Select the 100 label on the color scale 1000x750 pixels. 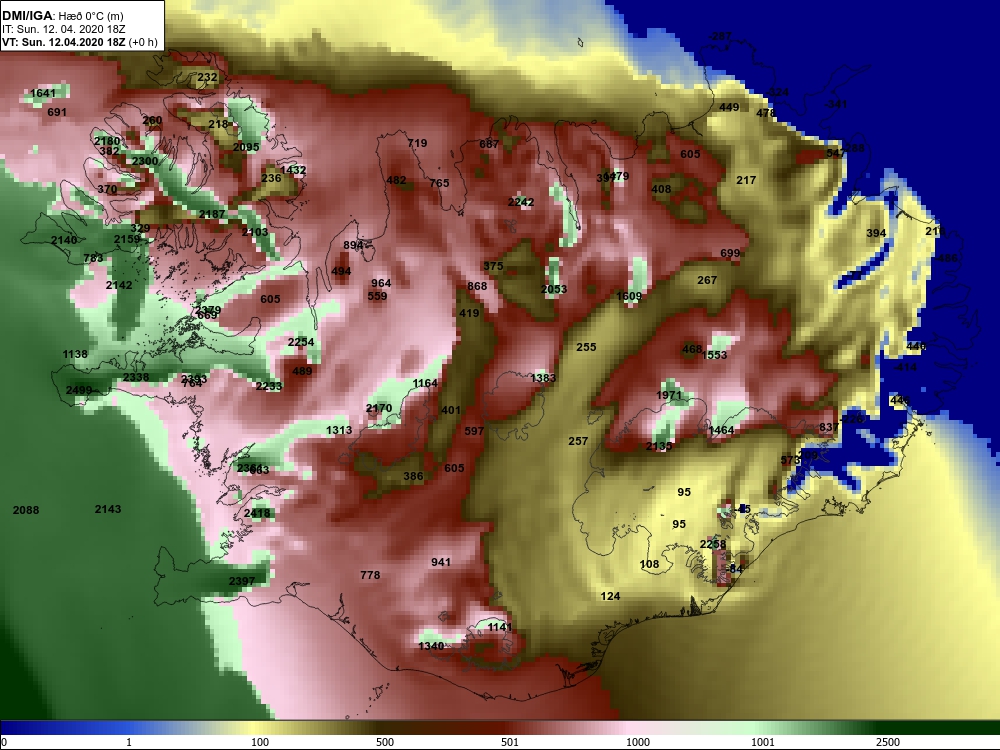pos(260,742)
